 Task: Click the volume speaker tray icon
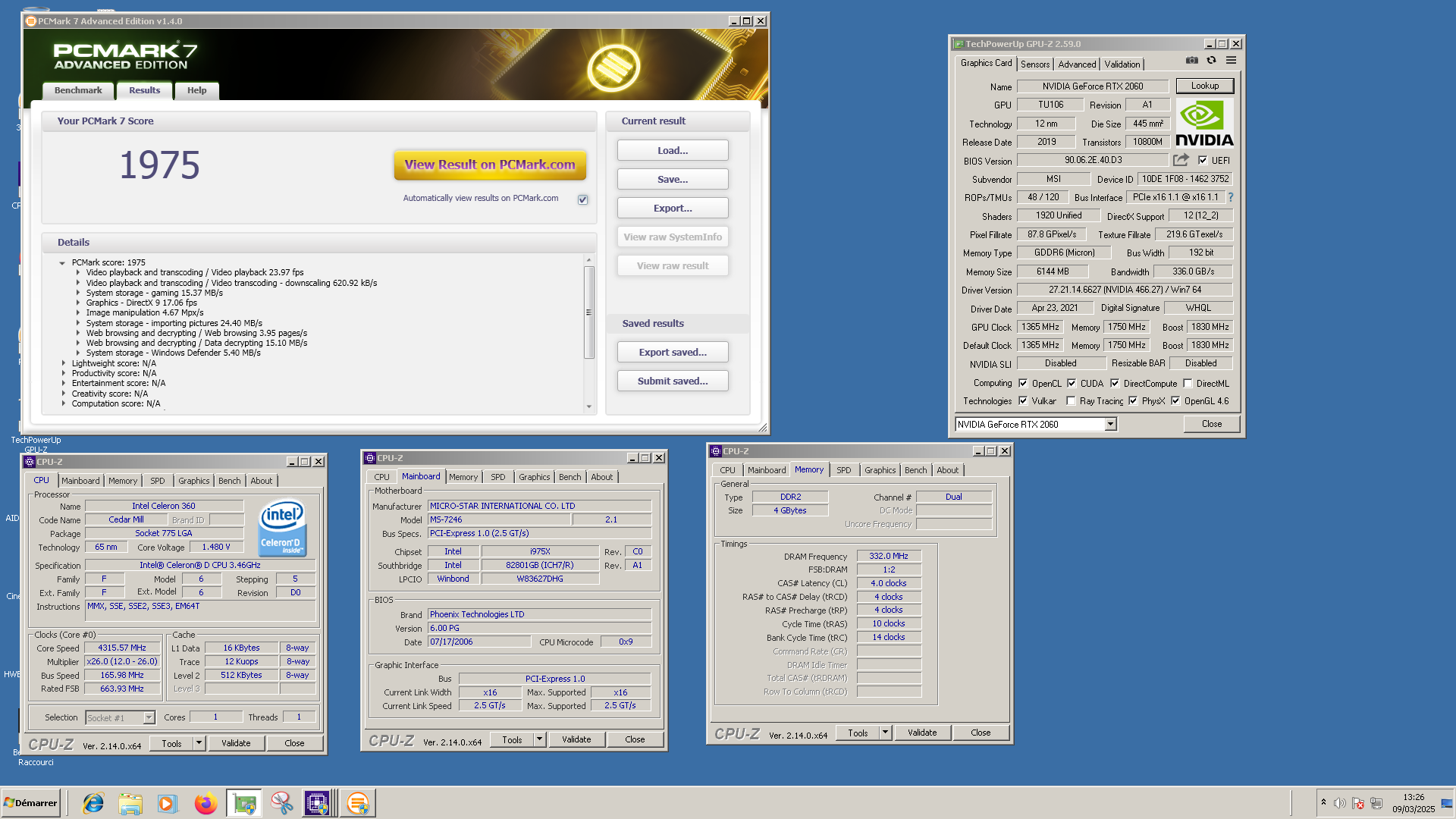tap(1340, 803)
